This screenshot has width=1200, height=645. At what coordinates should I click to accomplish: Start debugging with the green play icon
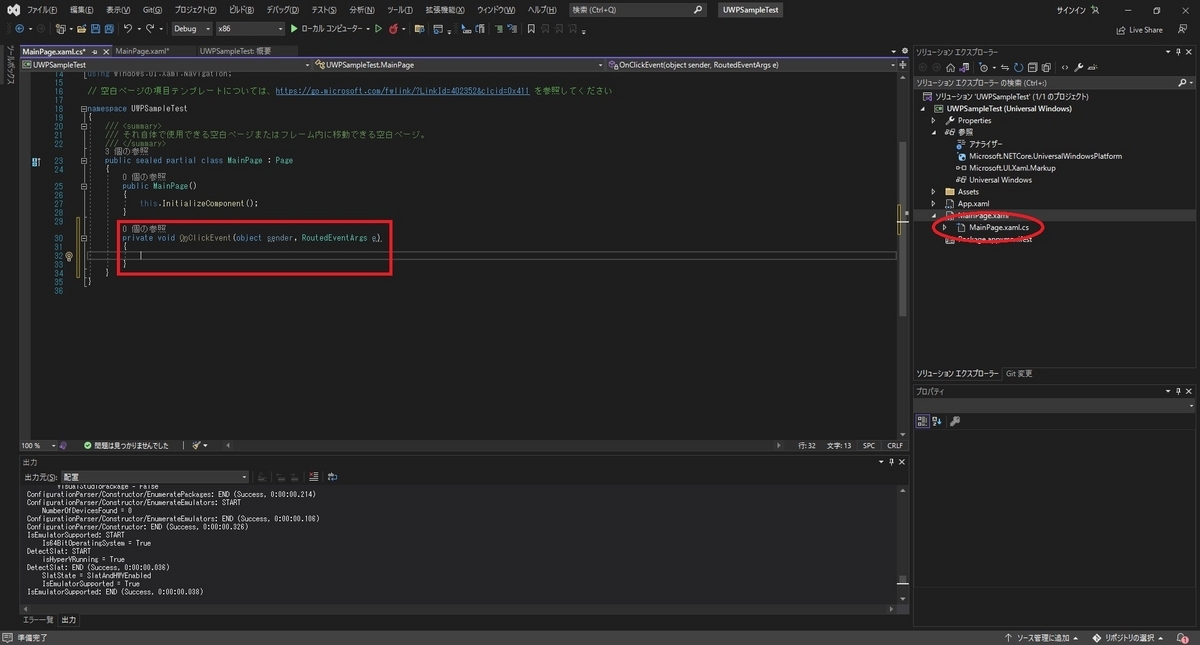pos(294,29)
